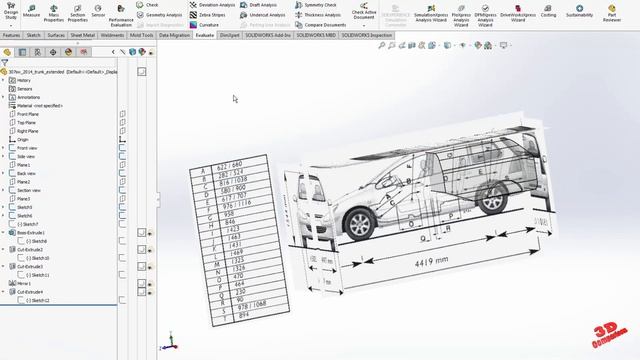The image size is (640, 360).
Task: Switch to DisplayManager tab
Action: (x=68, y=52)
